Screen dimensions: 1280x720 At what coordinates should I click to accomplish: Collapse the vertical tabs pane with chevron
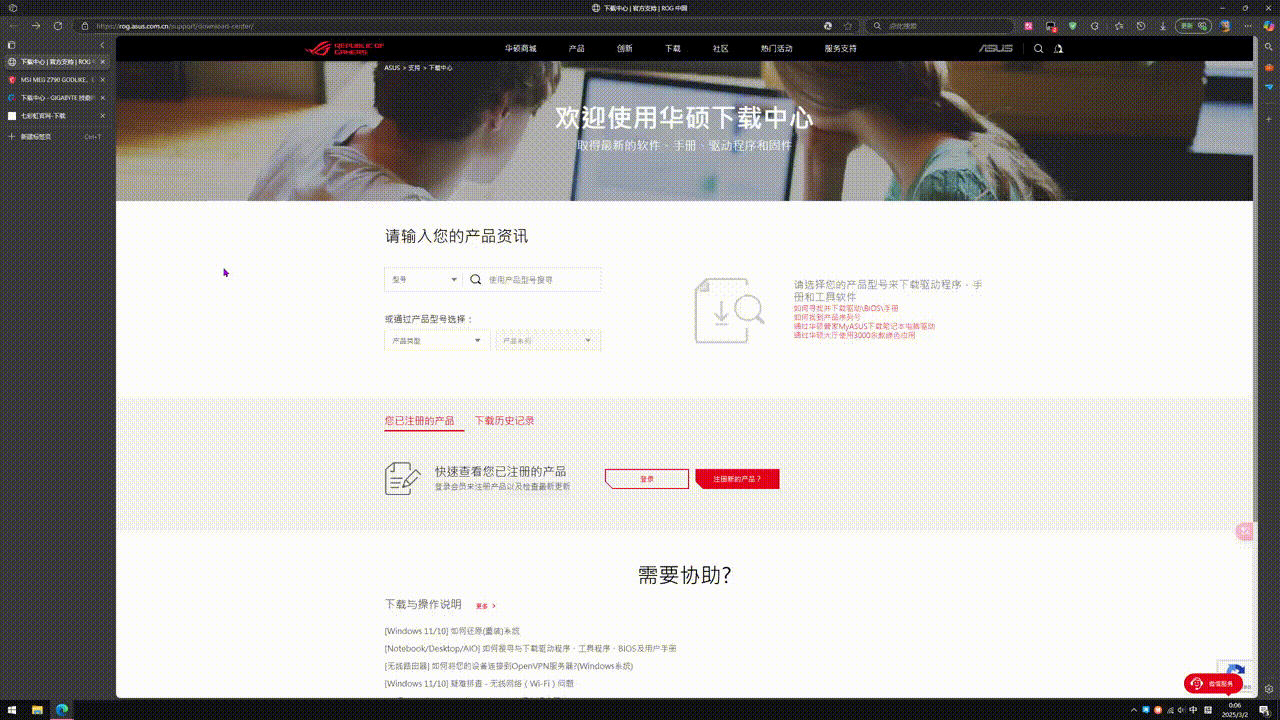pyautogui.click(x=102, y=45)
